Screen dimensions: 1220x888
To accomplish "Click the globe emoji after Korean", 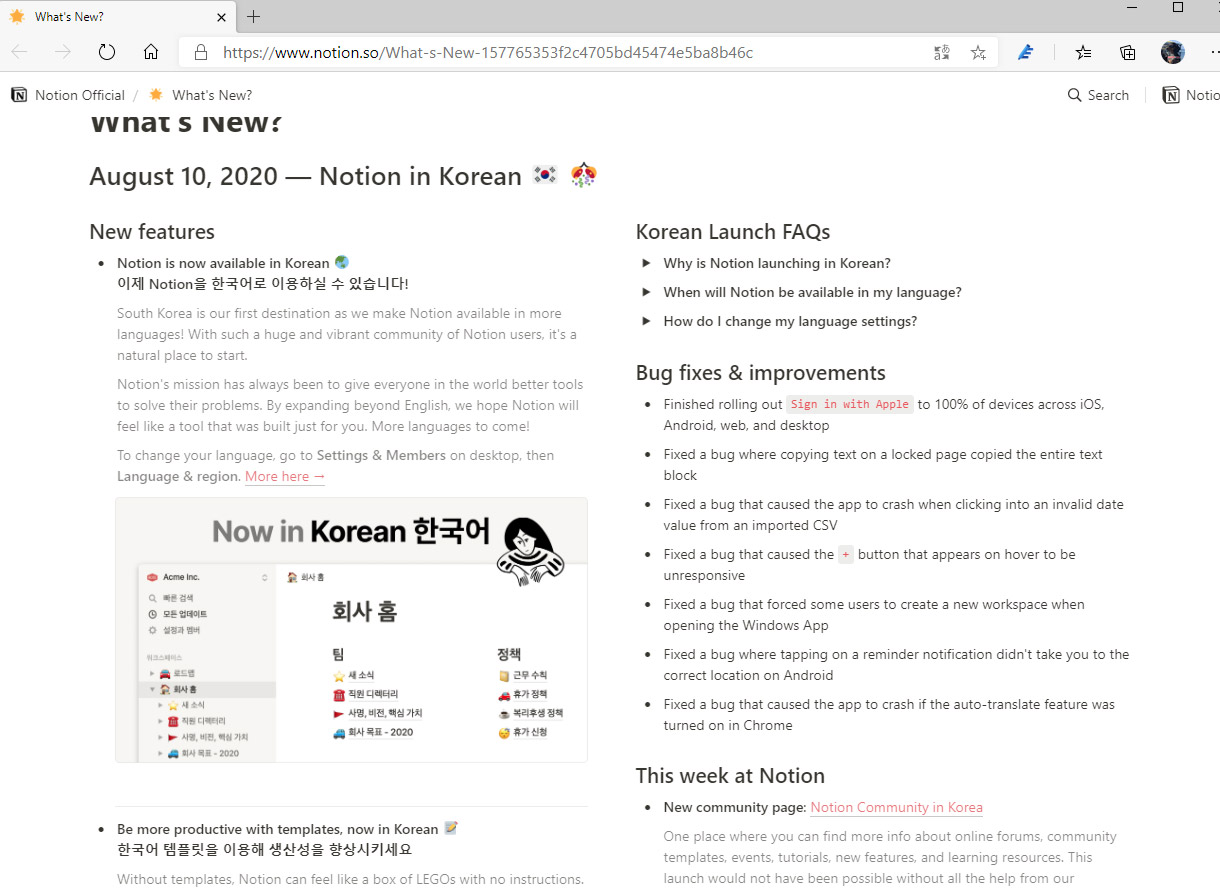I will 342,262.
